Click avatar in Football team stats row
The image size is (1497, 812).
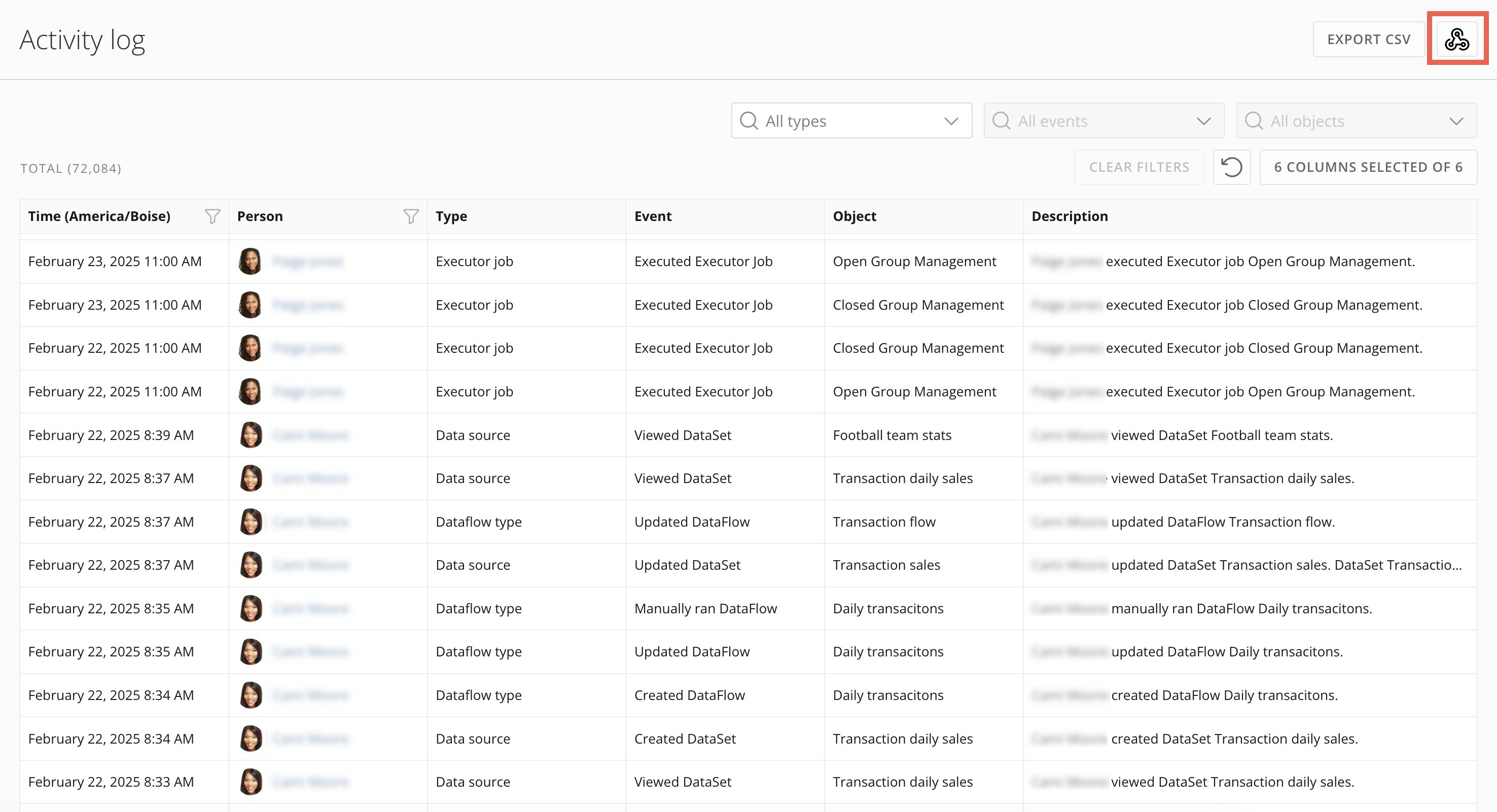251,435
